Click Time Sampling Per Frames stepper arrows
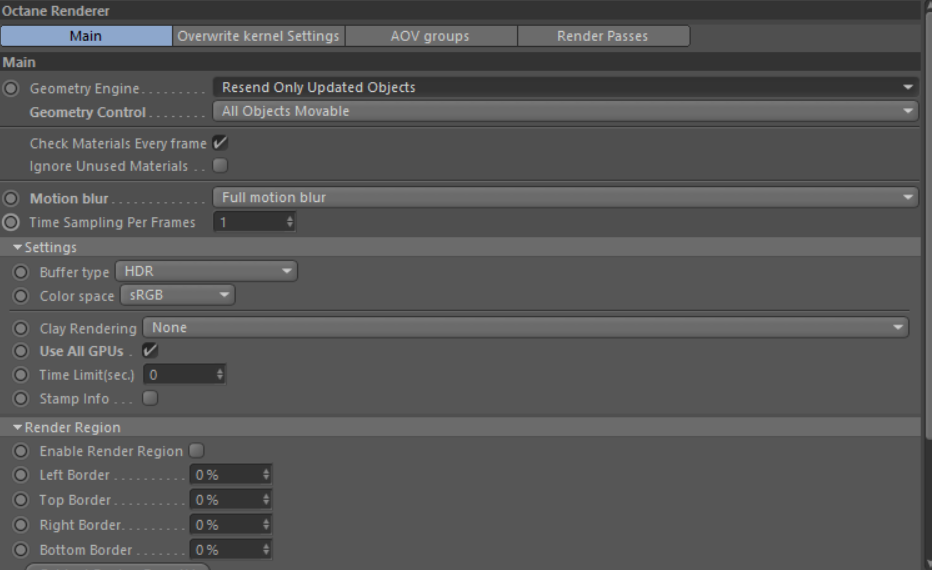The height and width of the screenshot is (570, 932). pyautogui.click(x=289, y=222)
